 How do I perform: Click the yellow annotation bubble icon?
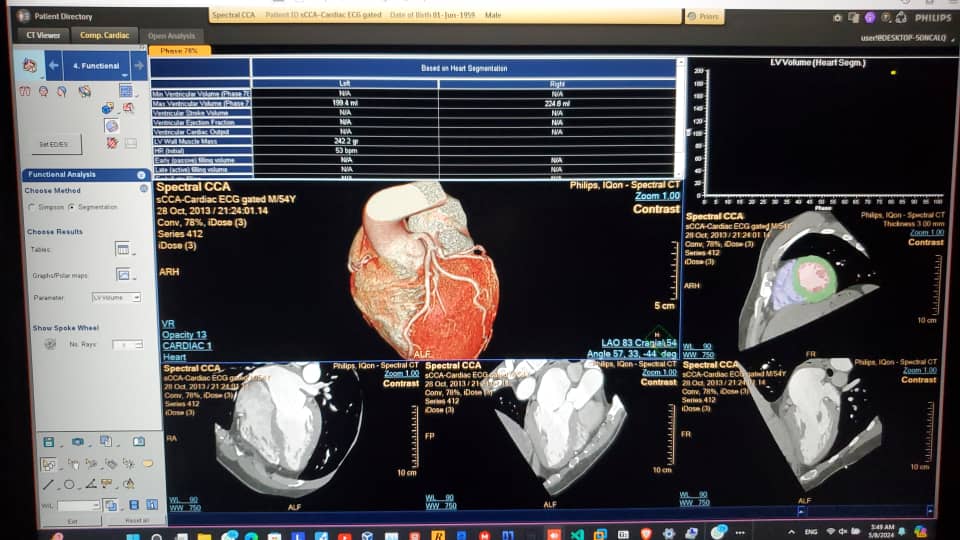pyautogui.click(x=148, y=464)
